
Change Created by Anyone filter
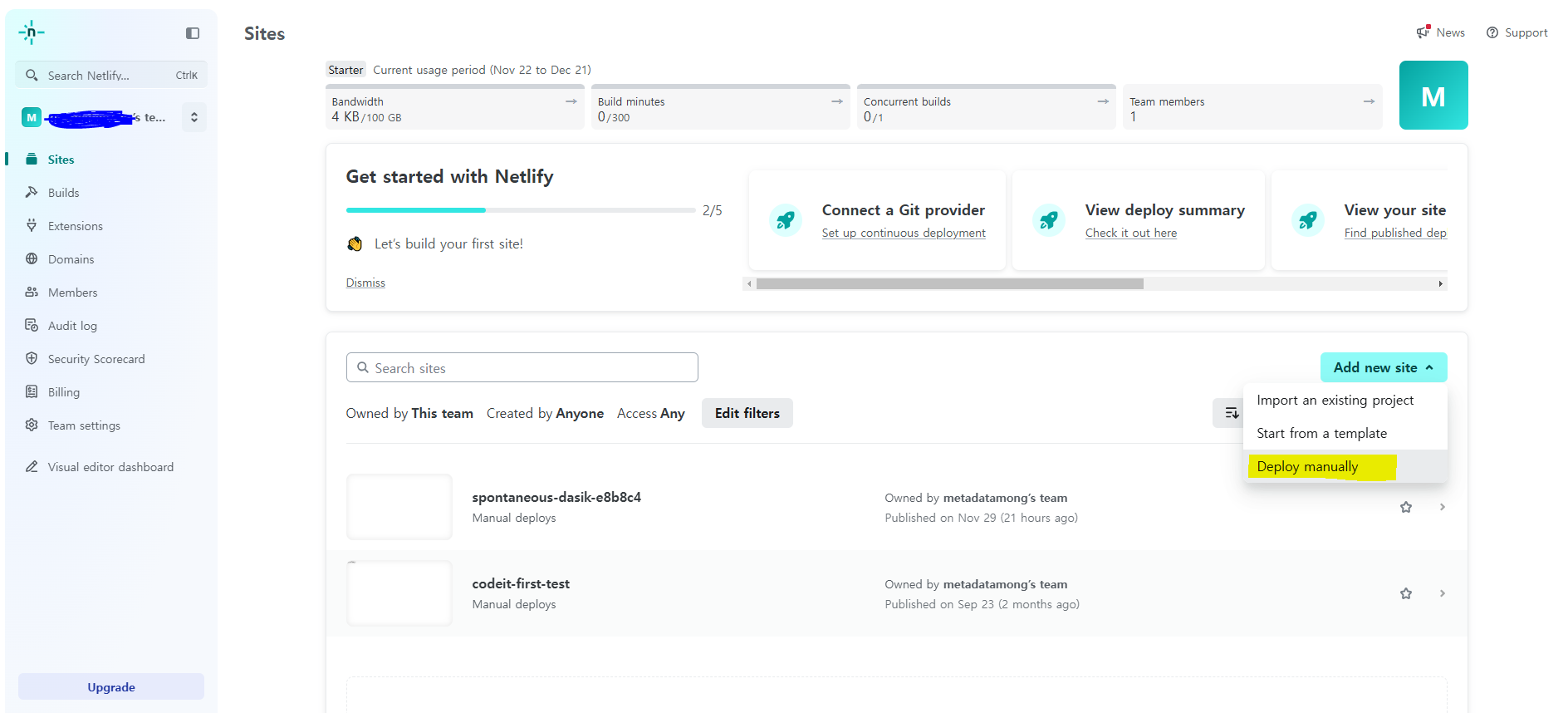(x=545, y=413)
